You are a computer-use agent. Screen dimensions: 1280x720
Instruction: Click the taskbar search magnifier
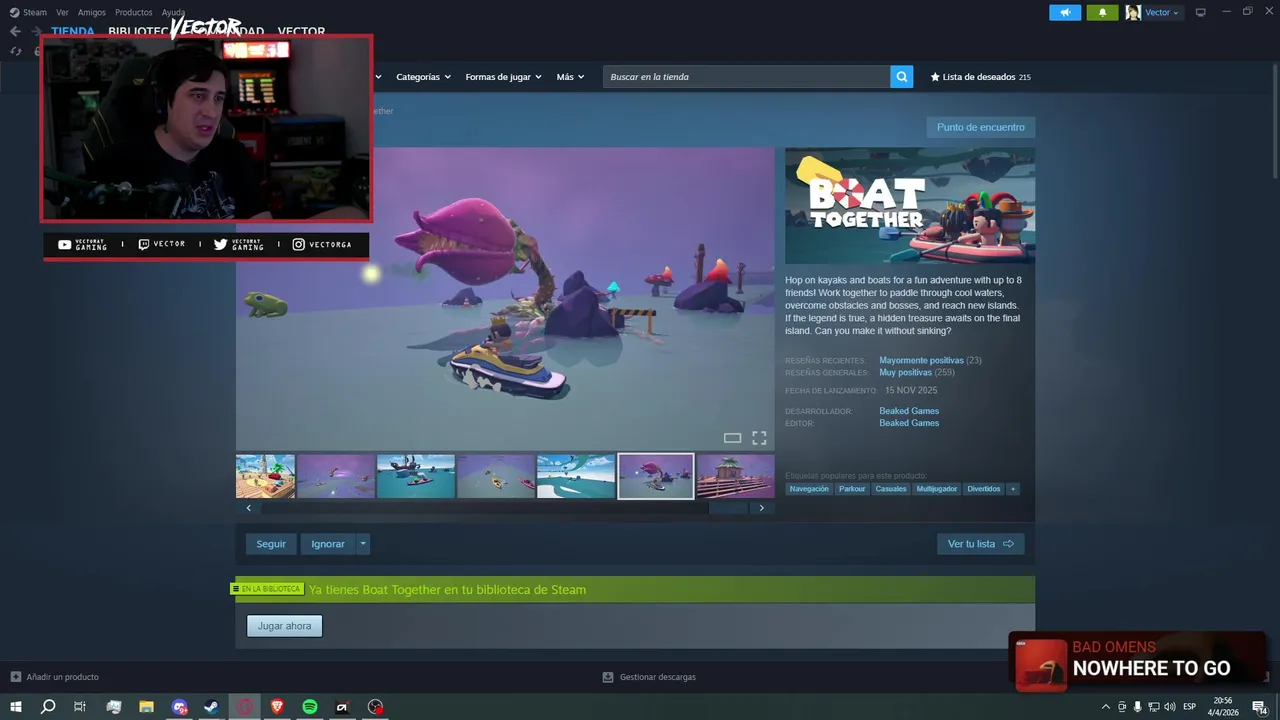(47, 707)
